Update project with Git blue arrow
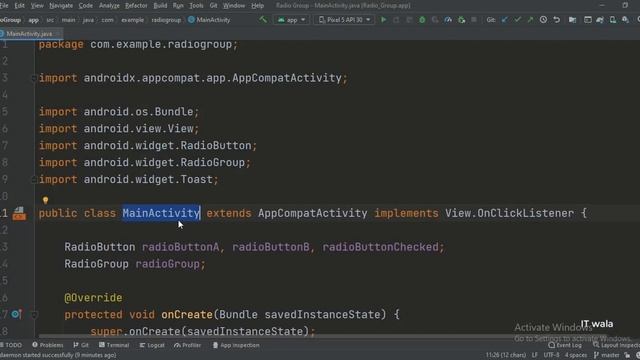The image size is (640, 360). (504, 20)
